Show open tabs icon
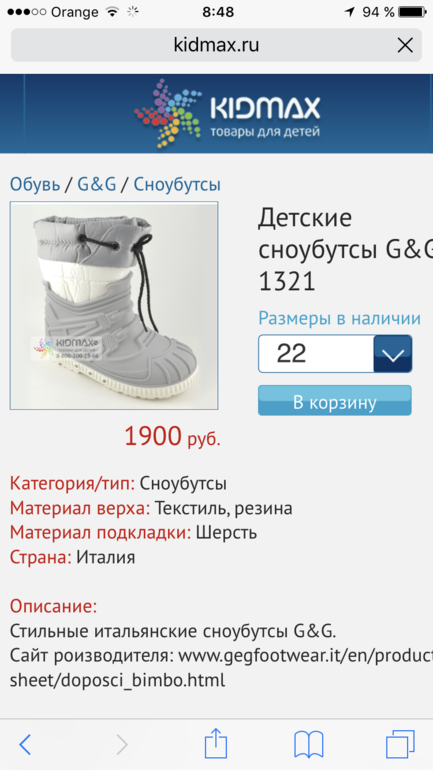Image resolution: width=433 pixels, height=770 pixels. 400,744
